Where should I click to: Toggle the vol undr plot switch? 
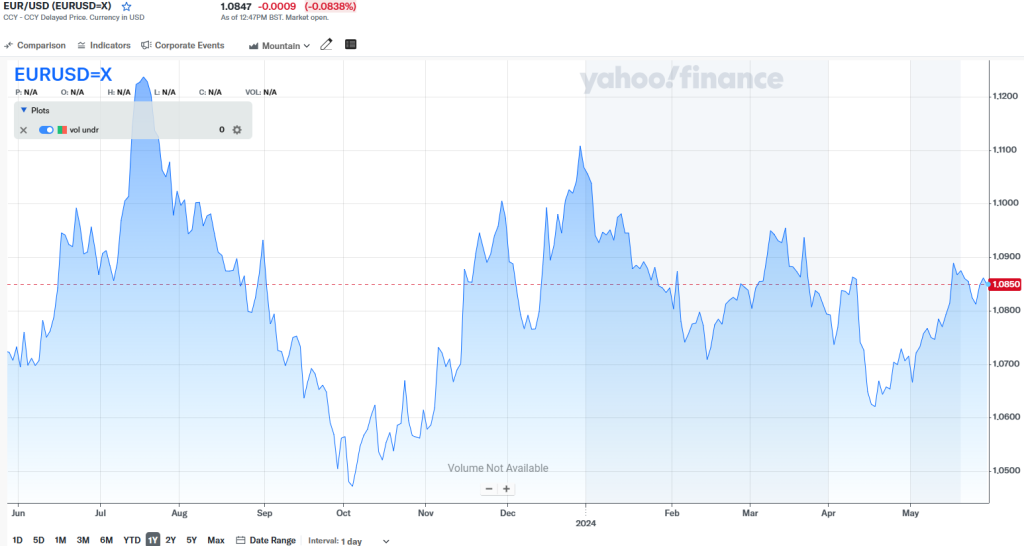click(x=46, y=130)
